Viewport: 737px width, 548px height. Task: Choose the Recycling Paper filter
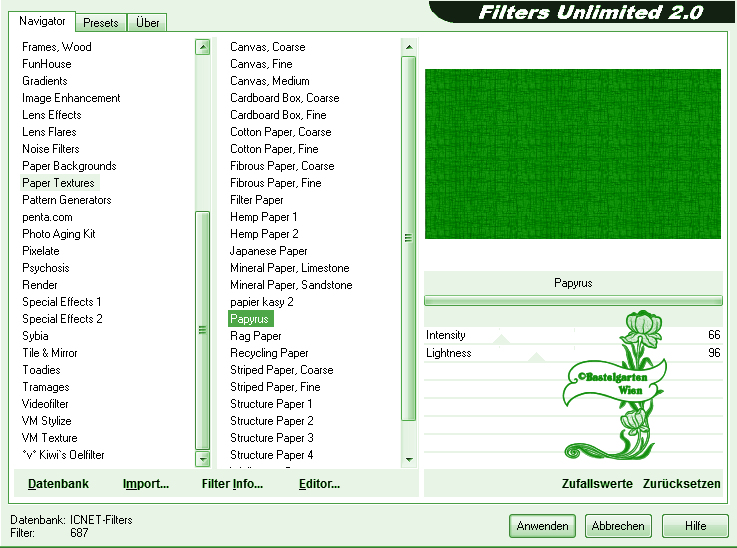[x=269, y=353]
